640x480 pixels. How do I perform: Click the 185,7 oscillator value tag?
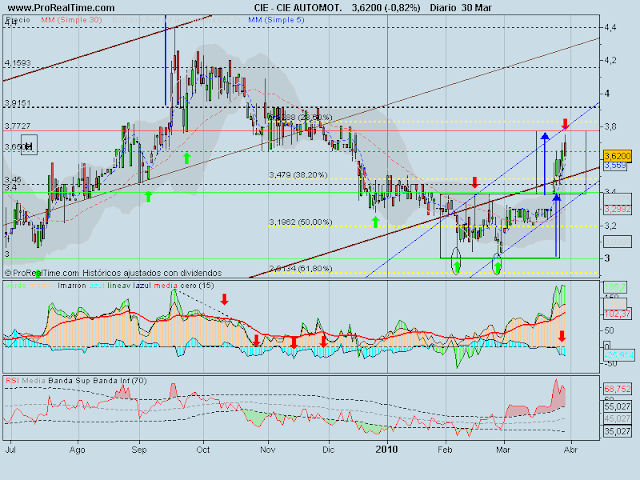click(615, 288)
